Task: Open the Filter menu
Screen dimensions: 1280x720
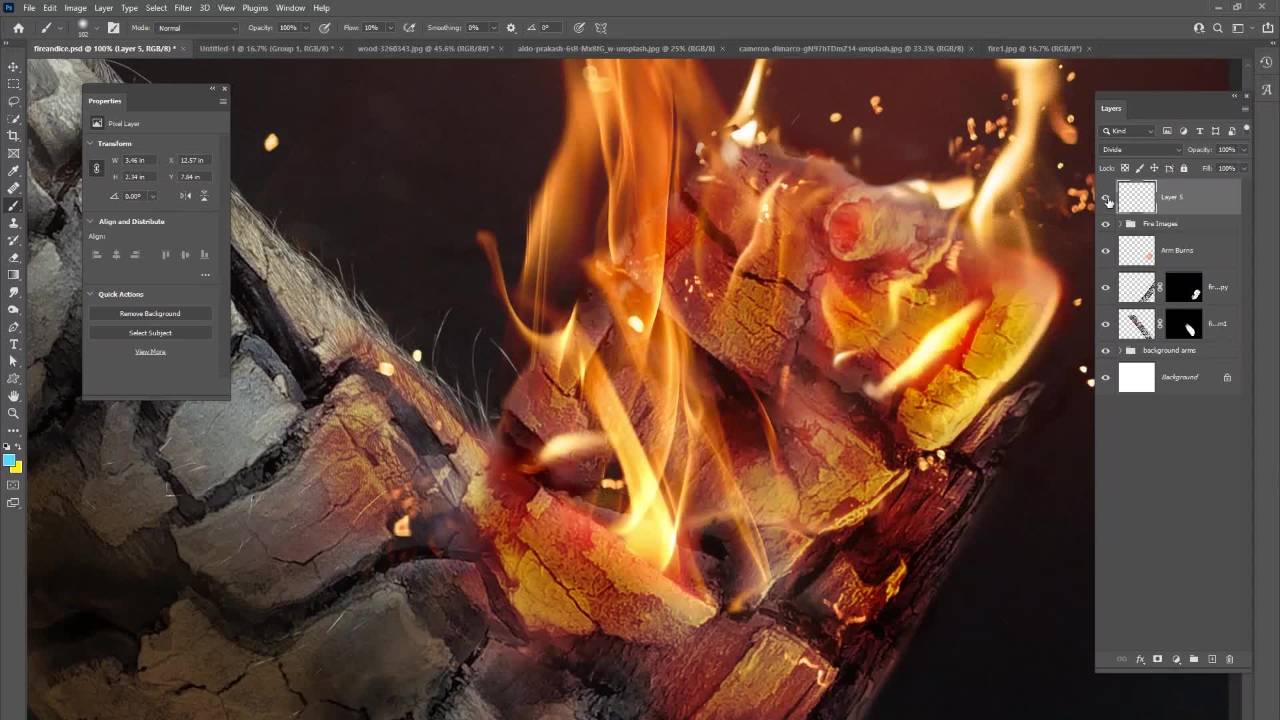Action: point(183,8)
